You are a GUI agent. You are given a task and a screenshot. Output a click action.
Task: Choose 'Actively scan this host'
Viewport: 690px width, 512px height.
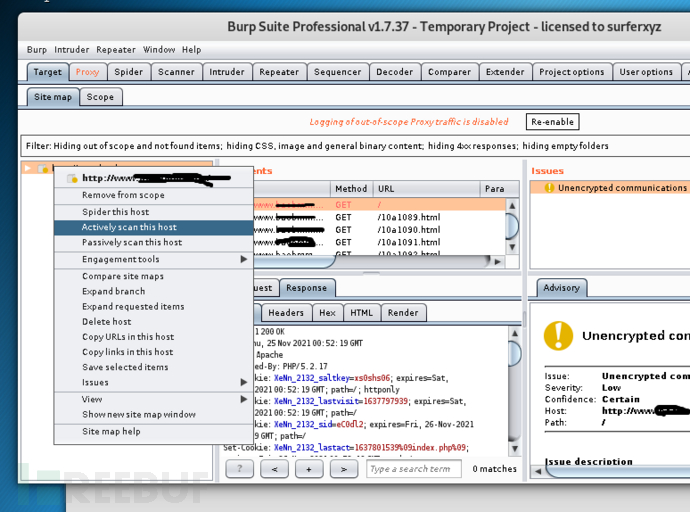point(129,227)
